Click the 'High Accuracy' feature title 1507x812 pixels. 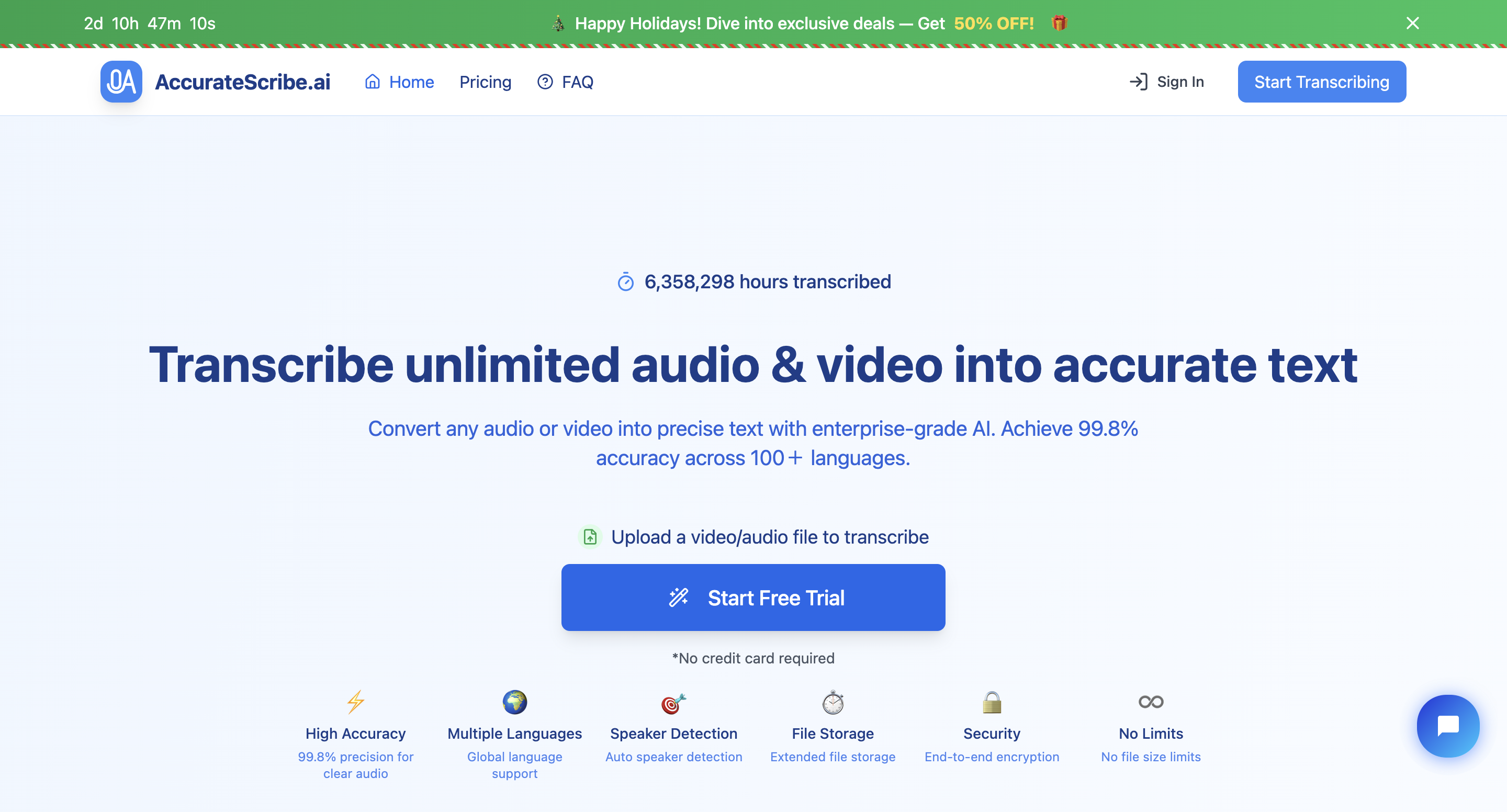pos(356,734)
